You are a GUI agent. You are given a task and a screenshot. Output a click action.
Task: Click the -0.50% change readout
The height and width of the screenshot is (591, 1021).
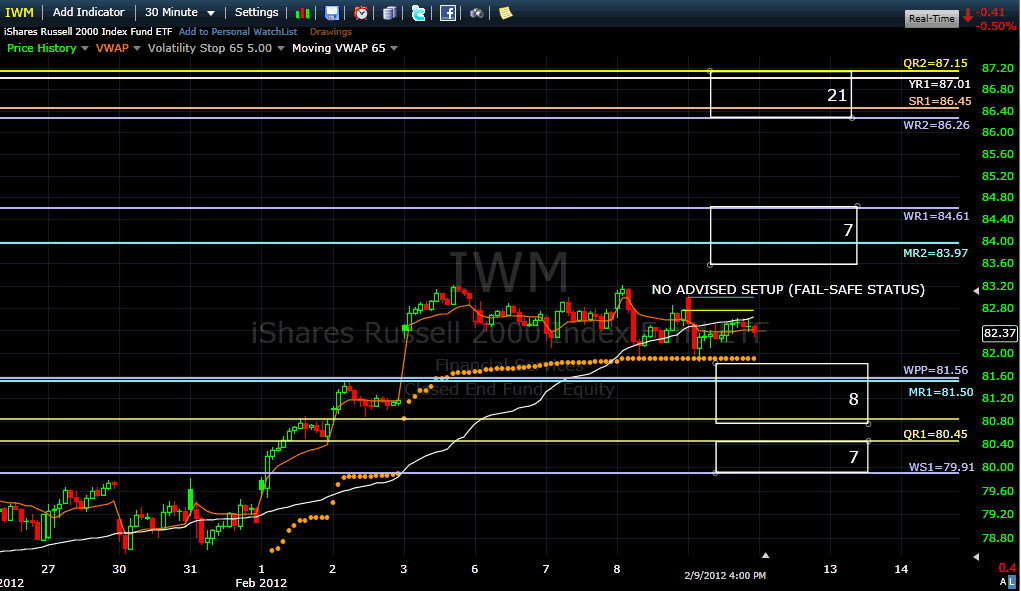coord(996,27)
